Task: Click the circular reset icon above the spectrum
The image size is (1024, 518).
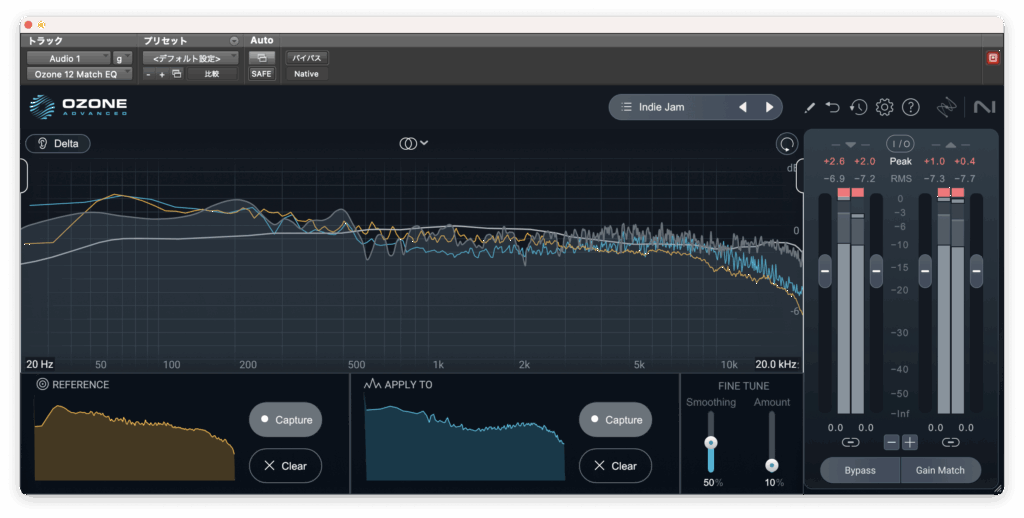Action: pyautogui.click(x=786, y=144)
